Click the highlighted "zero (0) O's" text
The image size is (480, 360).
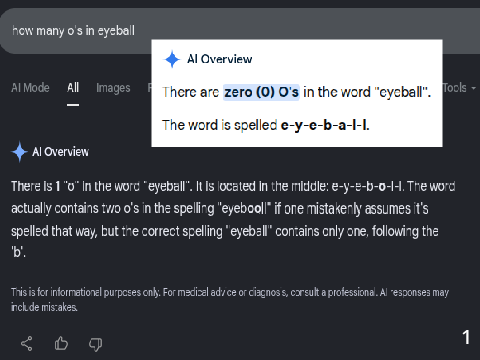[261, 92]
